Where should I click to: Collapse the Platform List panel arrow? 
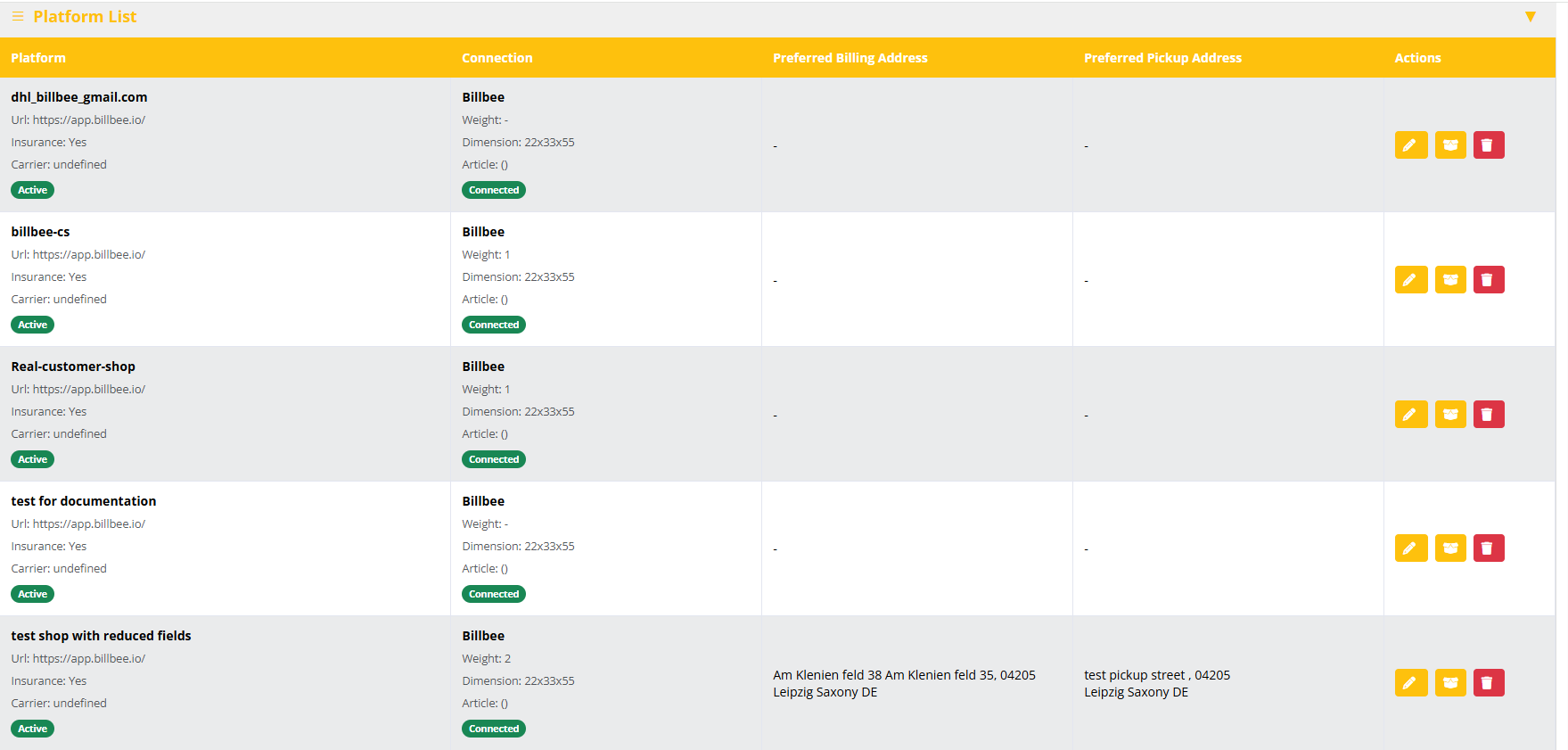pyautogui.click(x=1530, y=17)
